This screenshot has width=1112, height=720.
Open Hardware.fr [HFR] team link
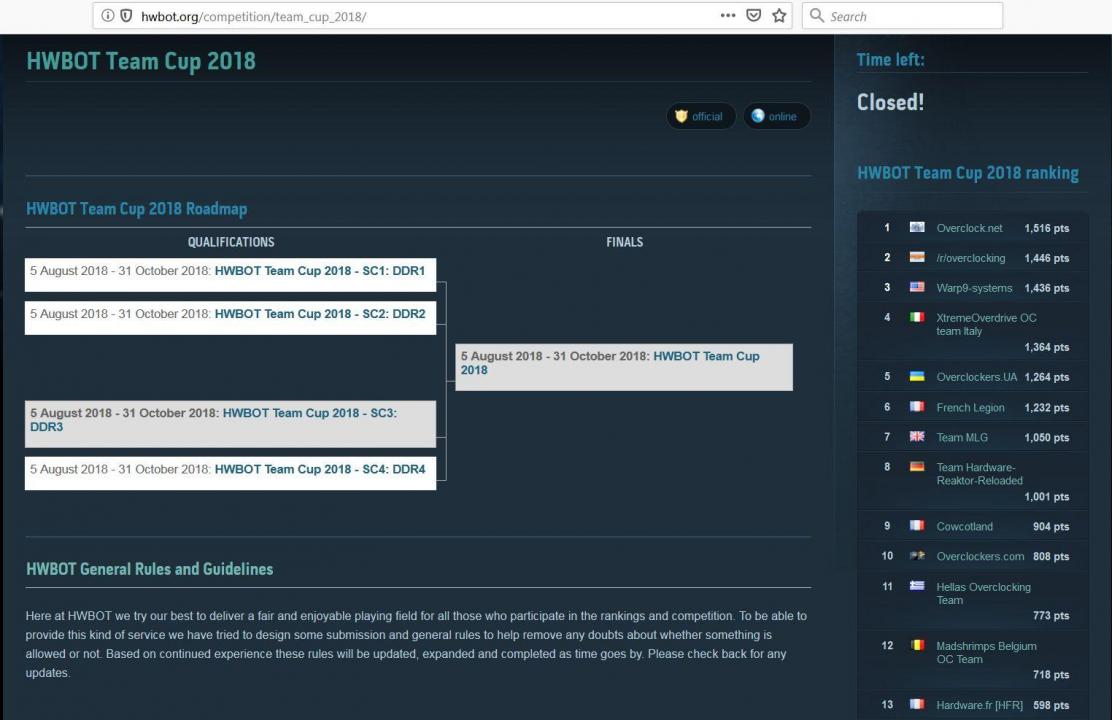(979, 705)
